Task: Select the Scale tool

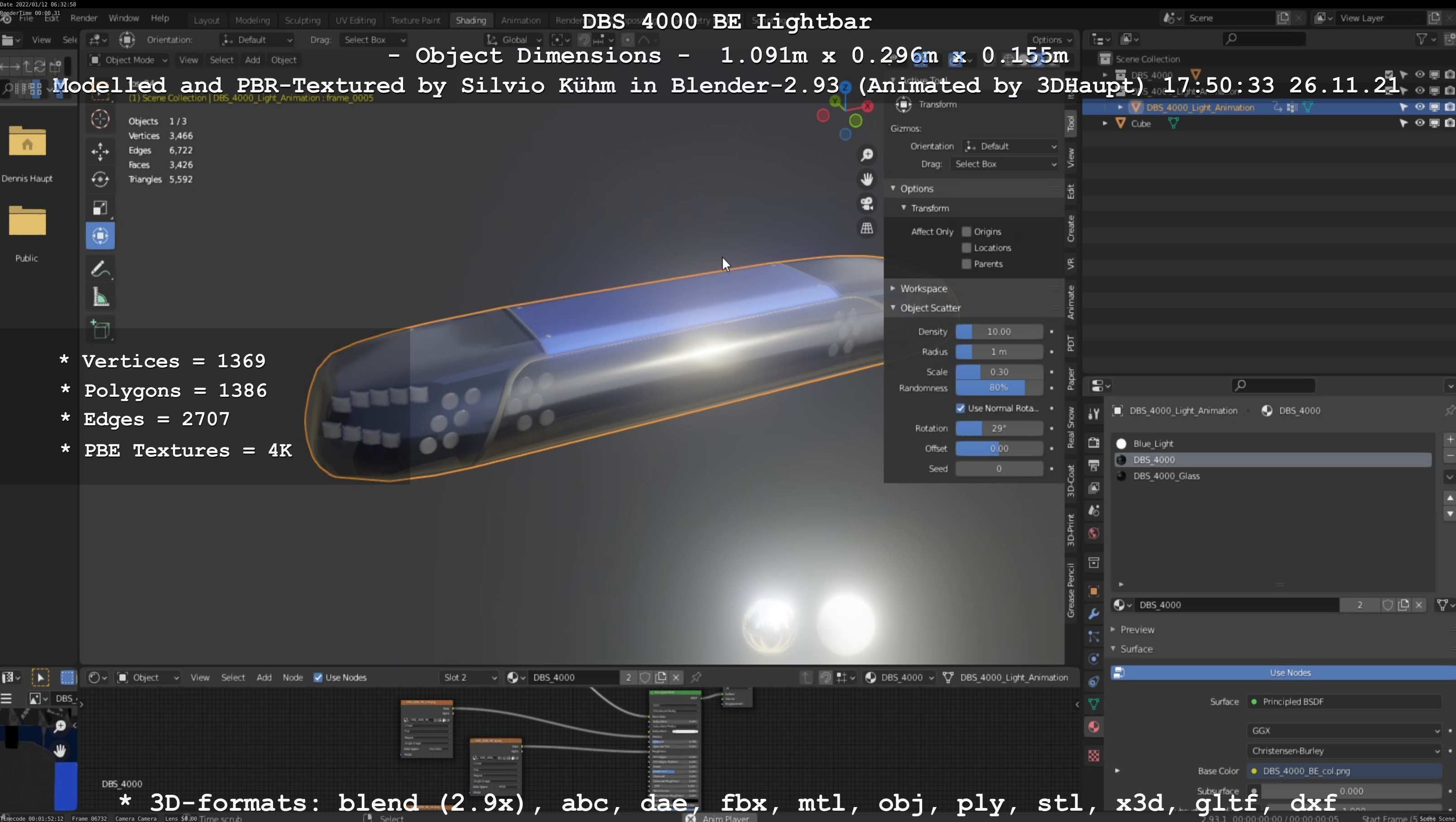Action: tap(100, 208)
